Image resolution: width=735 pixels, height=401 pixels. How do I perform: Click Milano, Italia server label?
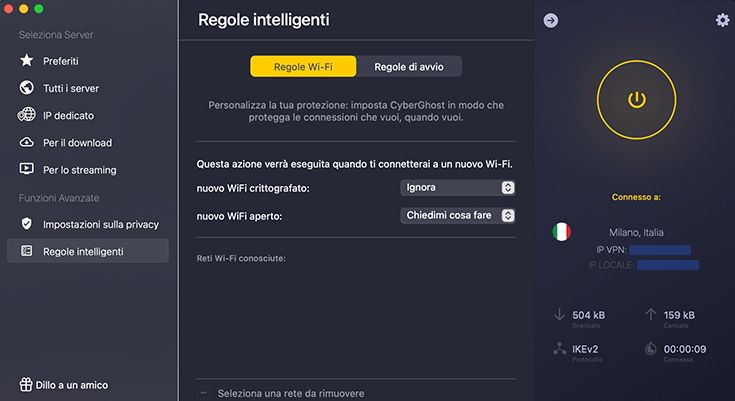point(636,232)
